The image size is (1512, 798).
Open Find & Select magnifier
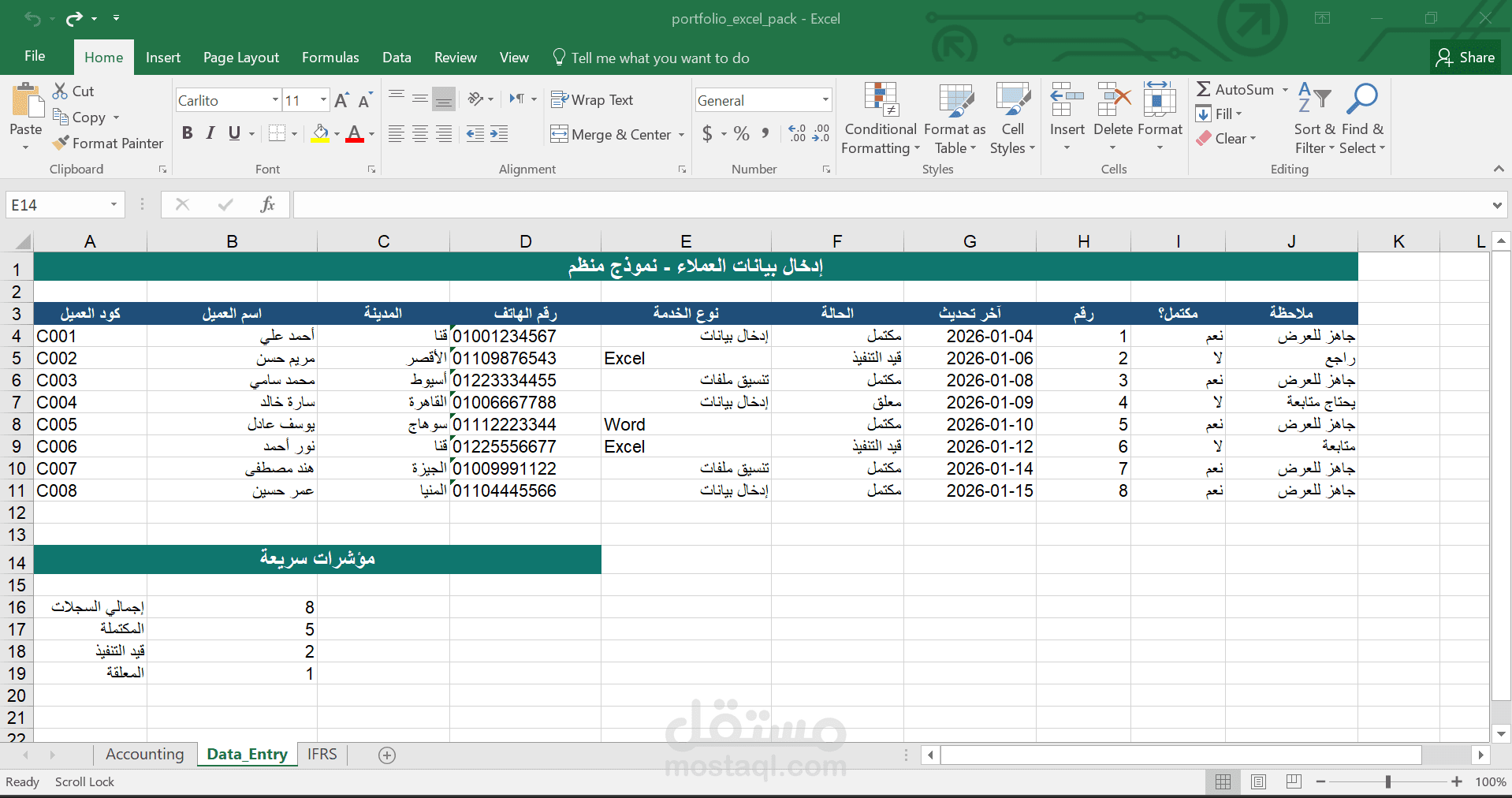[1362, 99]
